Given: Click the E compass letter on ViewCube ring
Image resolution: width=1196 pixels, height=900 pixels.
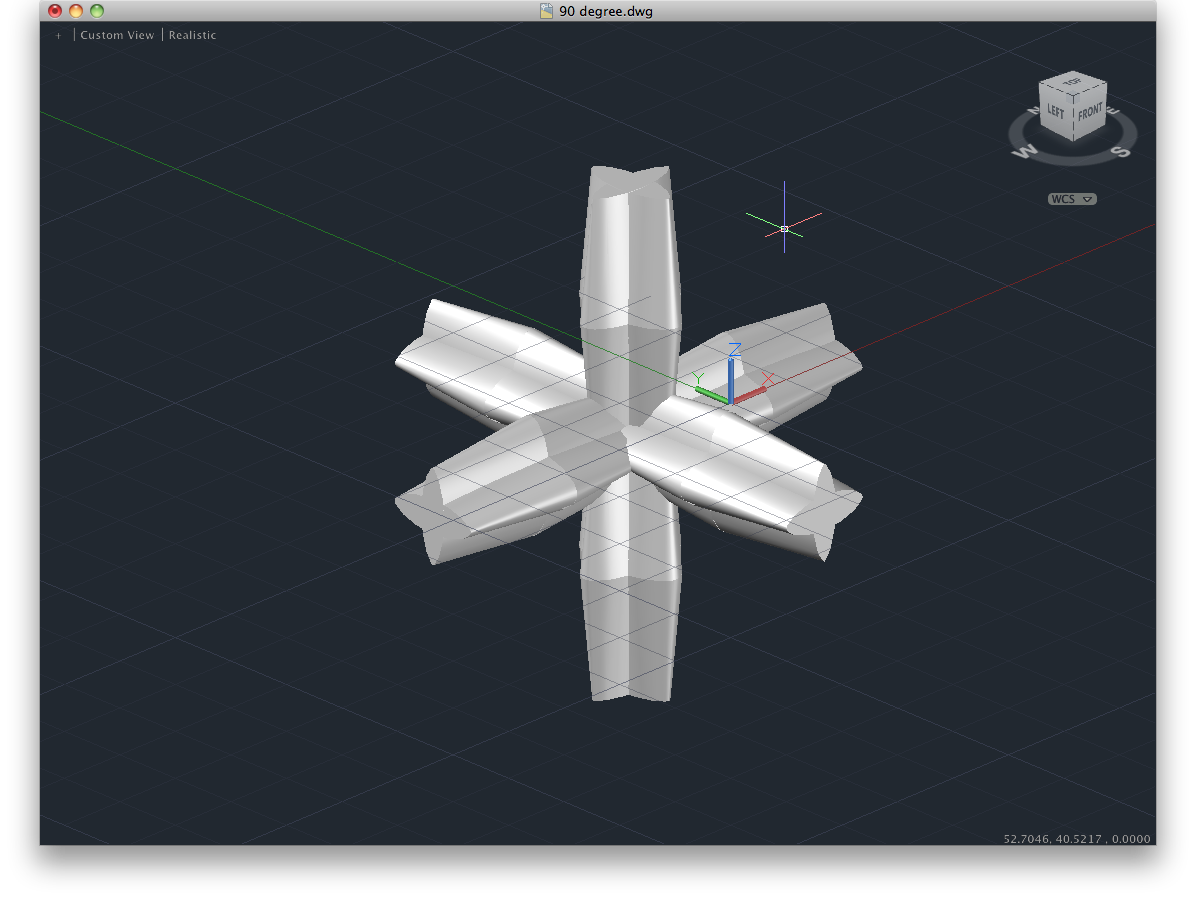Looking at the screenshot, I should (1112, 111).
